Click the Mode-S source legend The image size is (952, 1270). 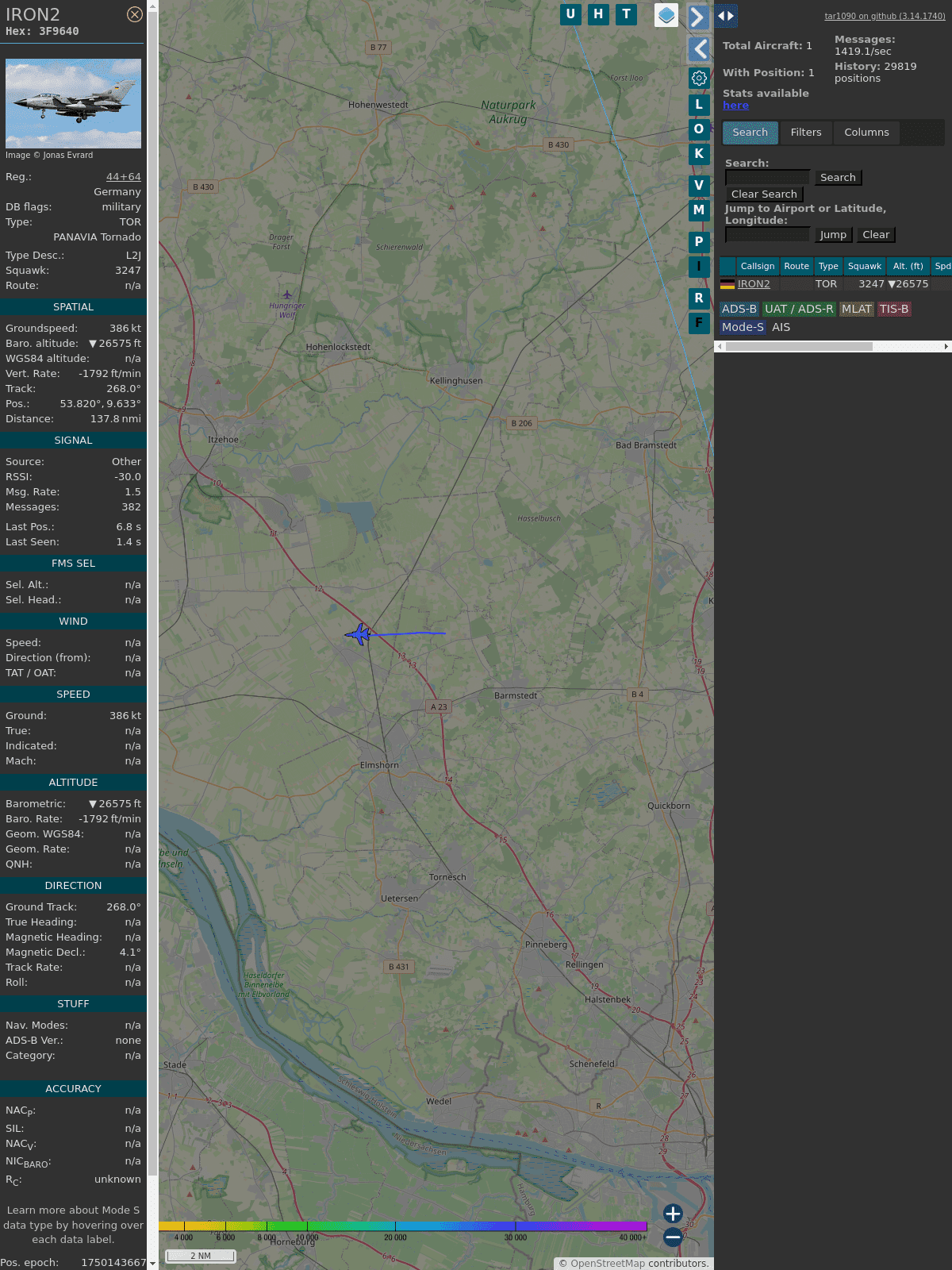coord(743,327)
